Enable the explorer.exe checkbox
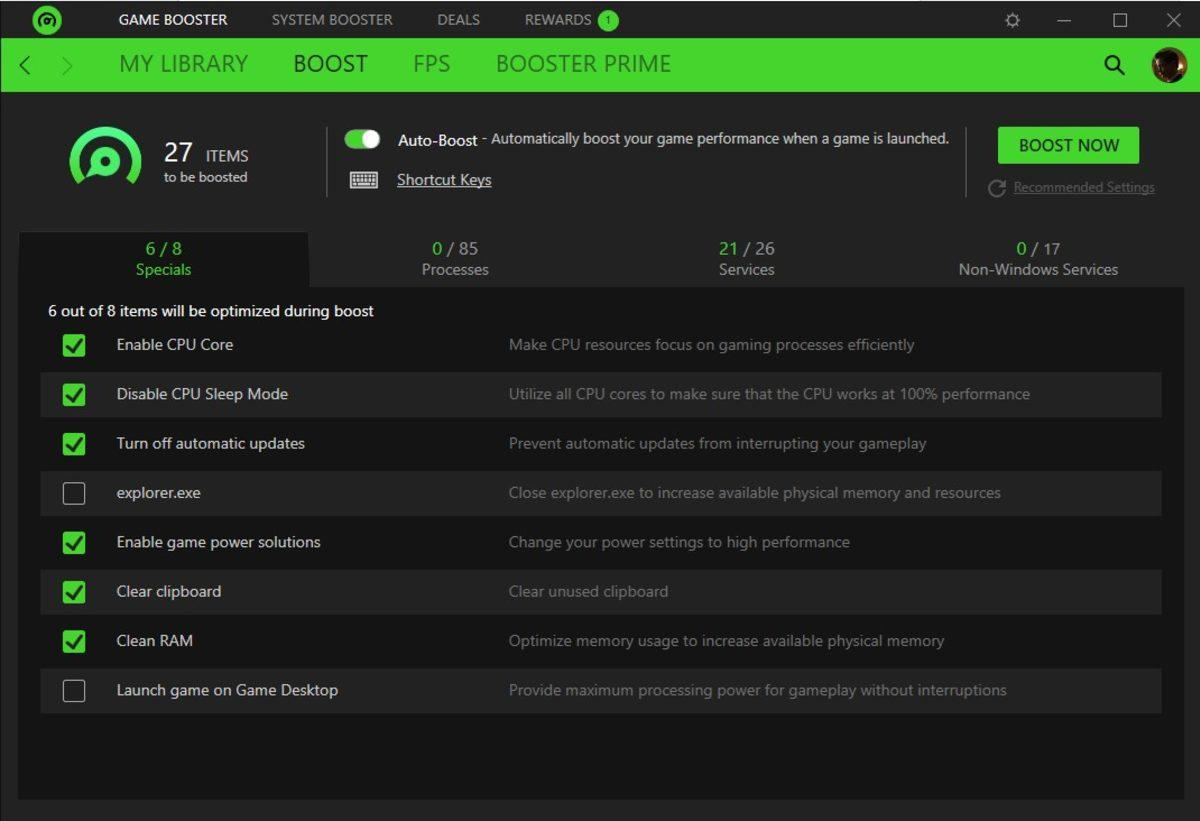 (74, 493)
